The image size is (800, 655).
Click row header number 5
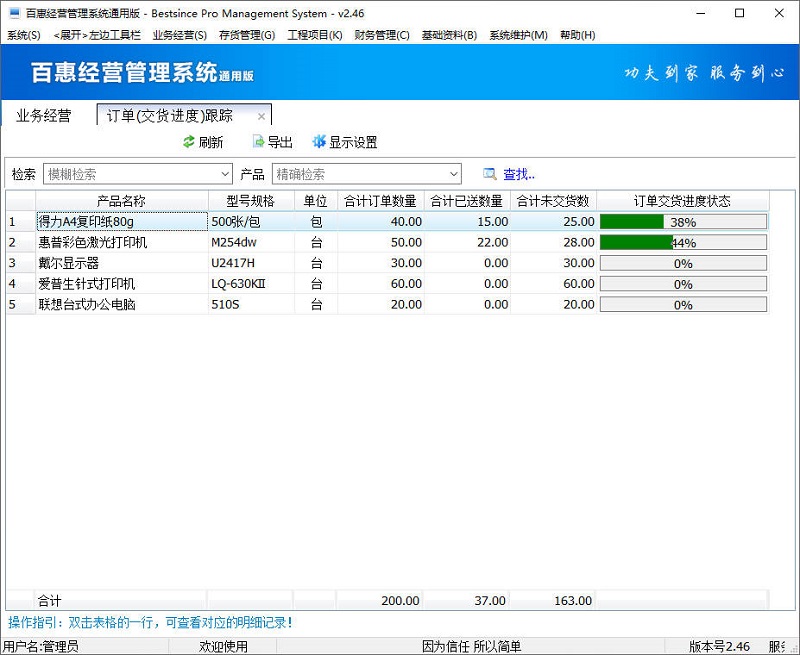click(20, 305)
